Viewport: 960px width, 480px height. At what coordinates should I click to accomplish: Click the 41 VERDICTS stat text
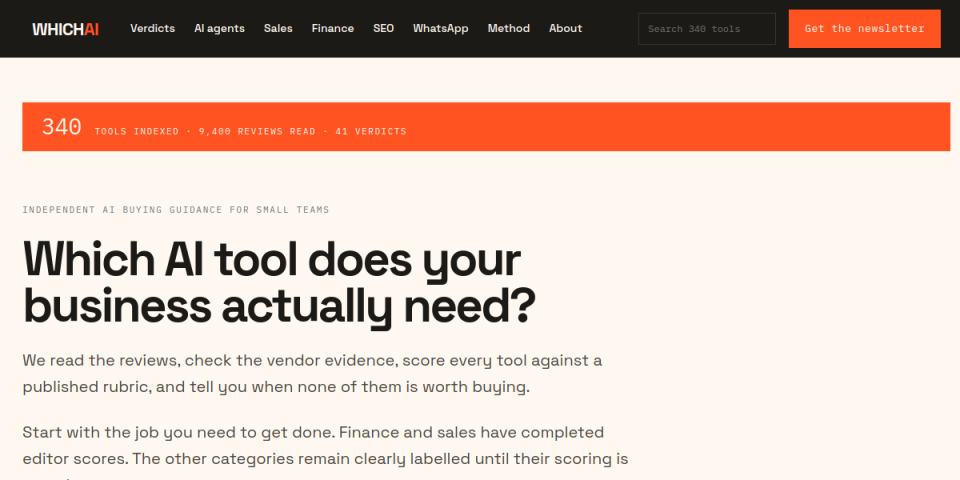[370, 132]
